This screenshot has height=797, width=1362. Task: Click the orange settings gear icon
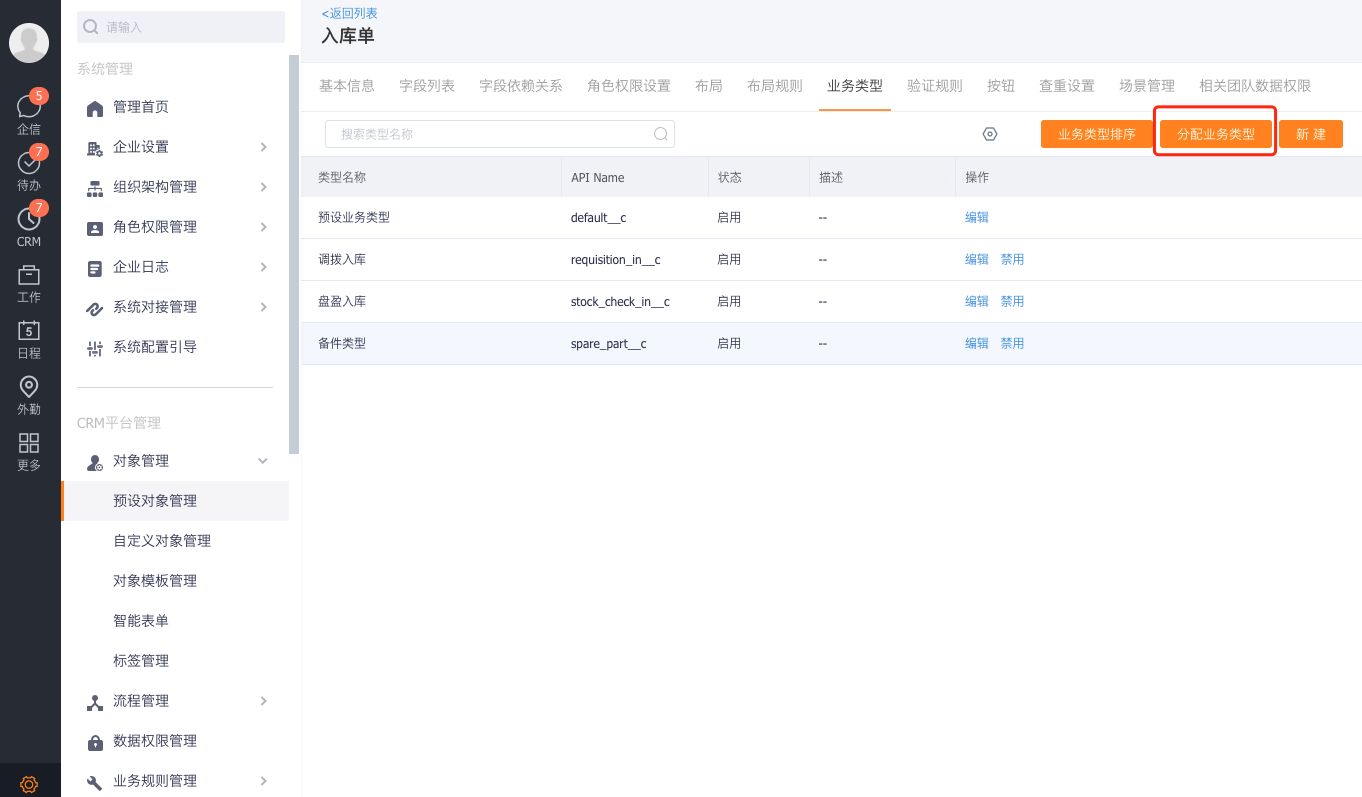click(x=29, y=784)
